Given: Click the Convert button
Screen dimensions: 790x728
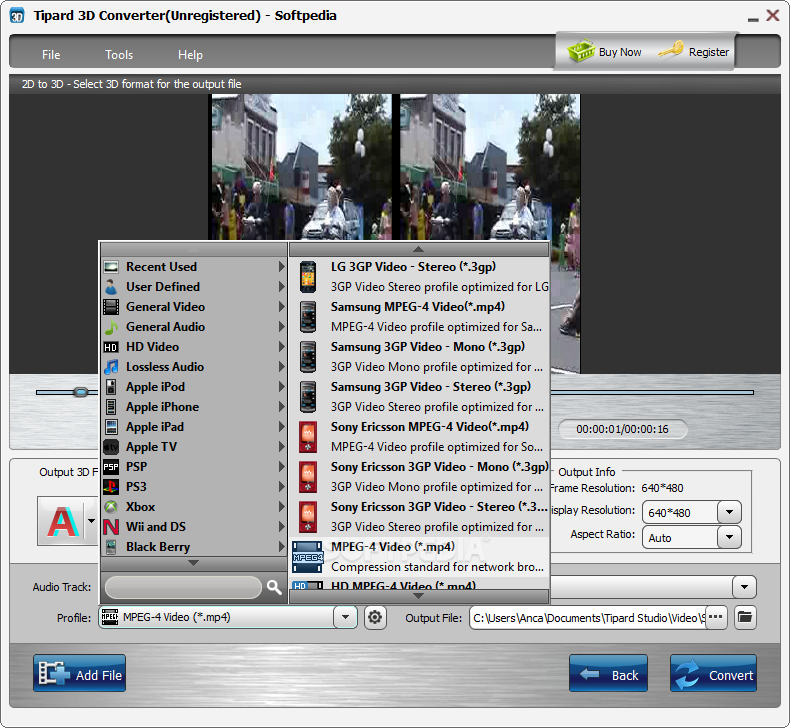Looking at the screenshot, I should [713, 673].
